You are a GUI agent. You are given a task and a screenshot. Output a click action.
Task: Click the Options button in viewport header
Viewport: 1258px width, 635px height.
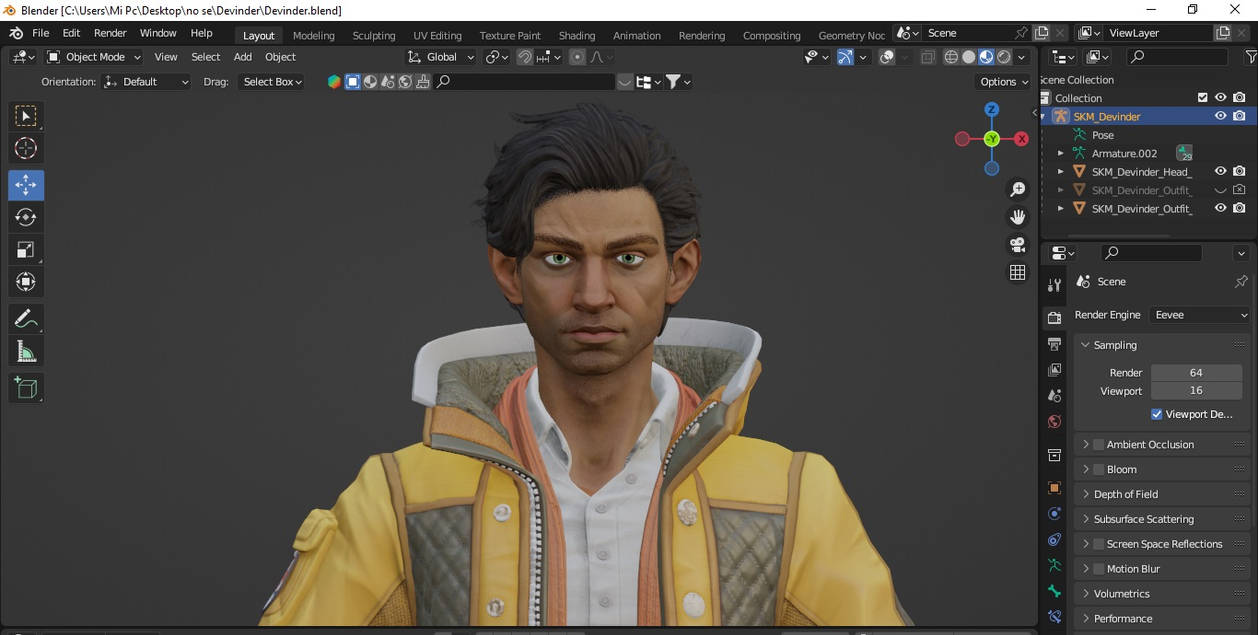1003,82
